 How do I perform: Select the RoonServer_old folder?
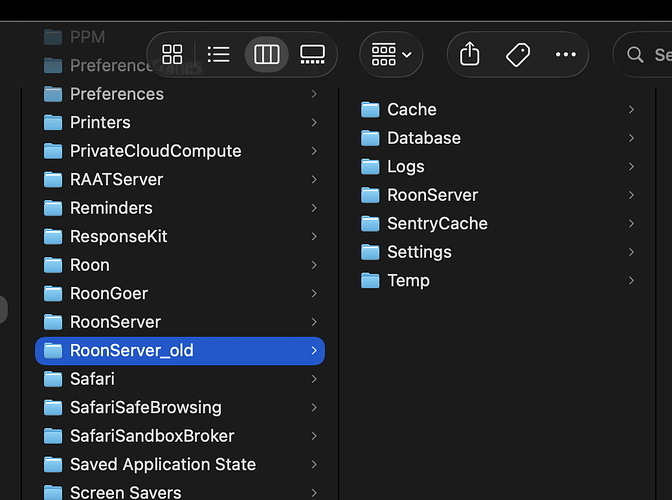pyautogui.click(x=131, y=351)
